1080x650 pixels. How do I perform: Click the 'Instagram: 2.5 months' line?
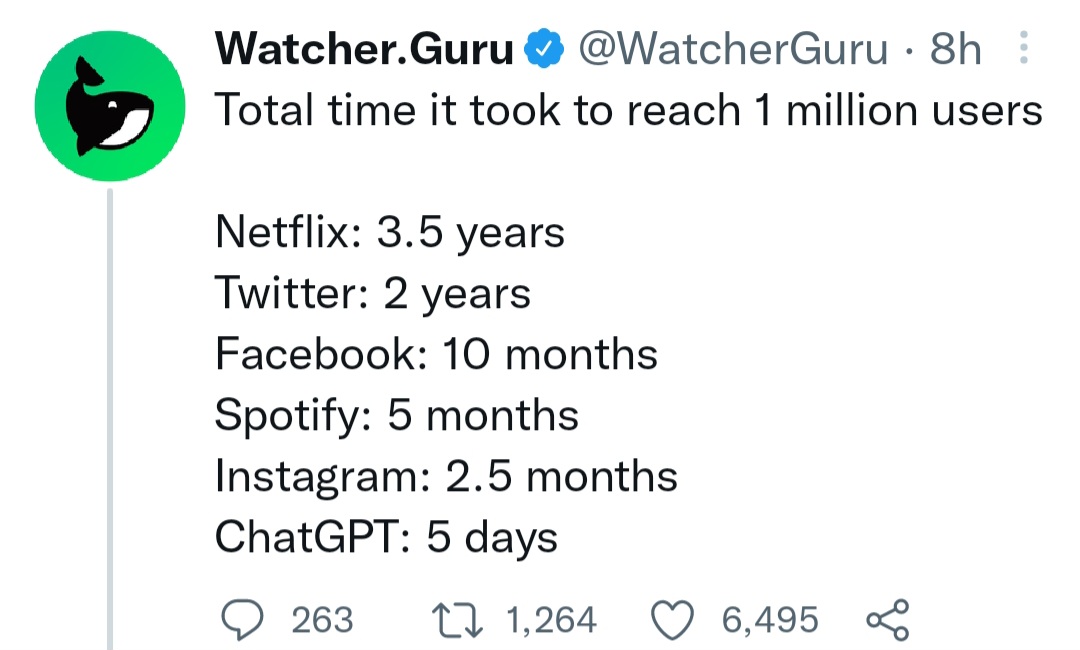[446, 477]
